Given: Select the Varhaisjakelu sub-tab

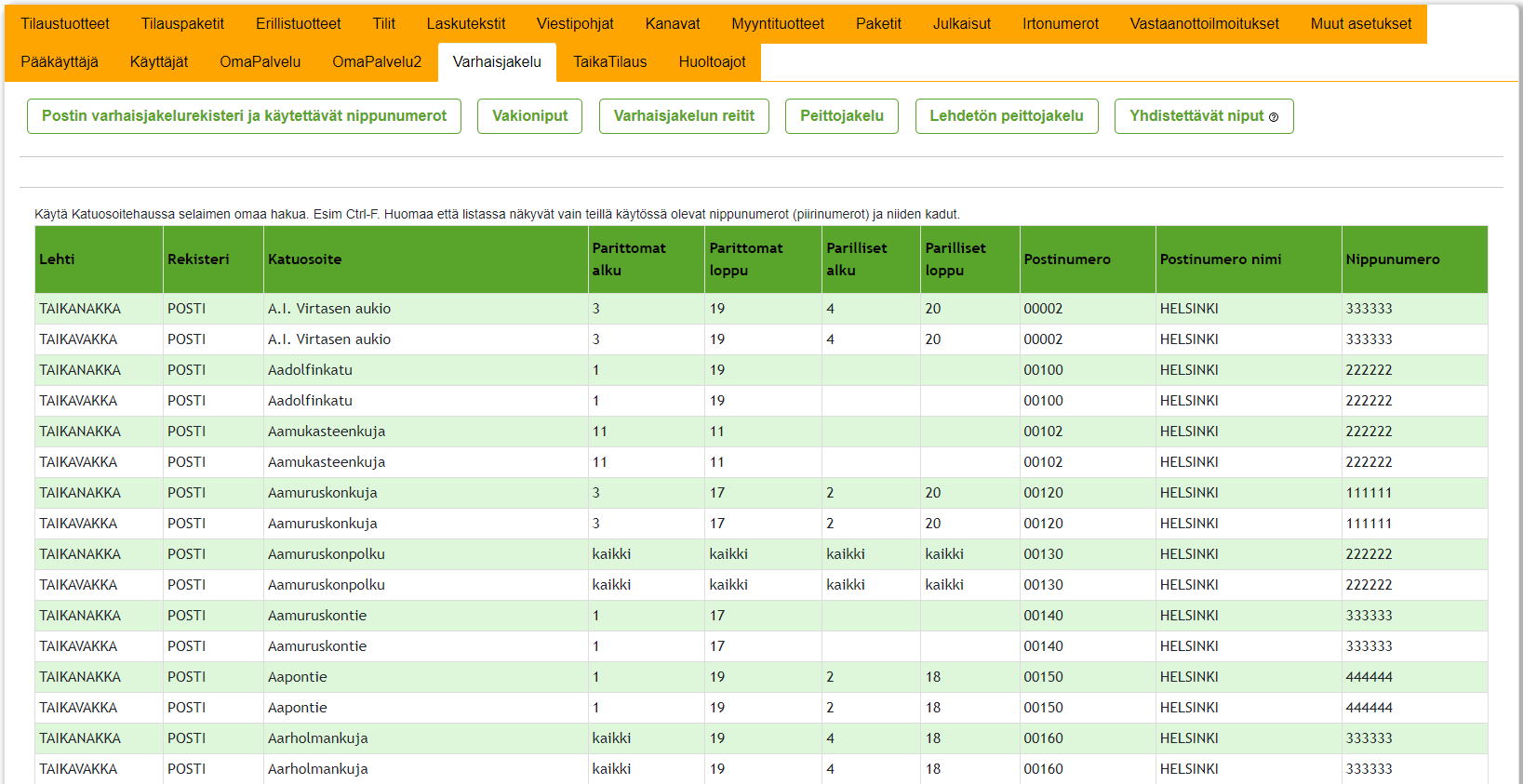Looking at the screenshot, I should pos(497,61).
